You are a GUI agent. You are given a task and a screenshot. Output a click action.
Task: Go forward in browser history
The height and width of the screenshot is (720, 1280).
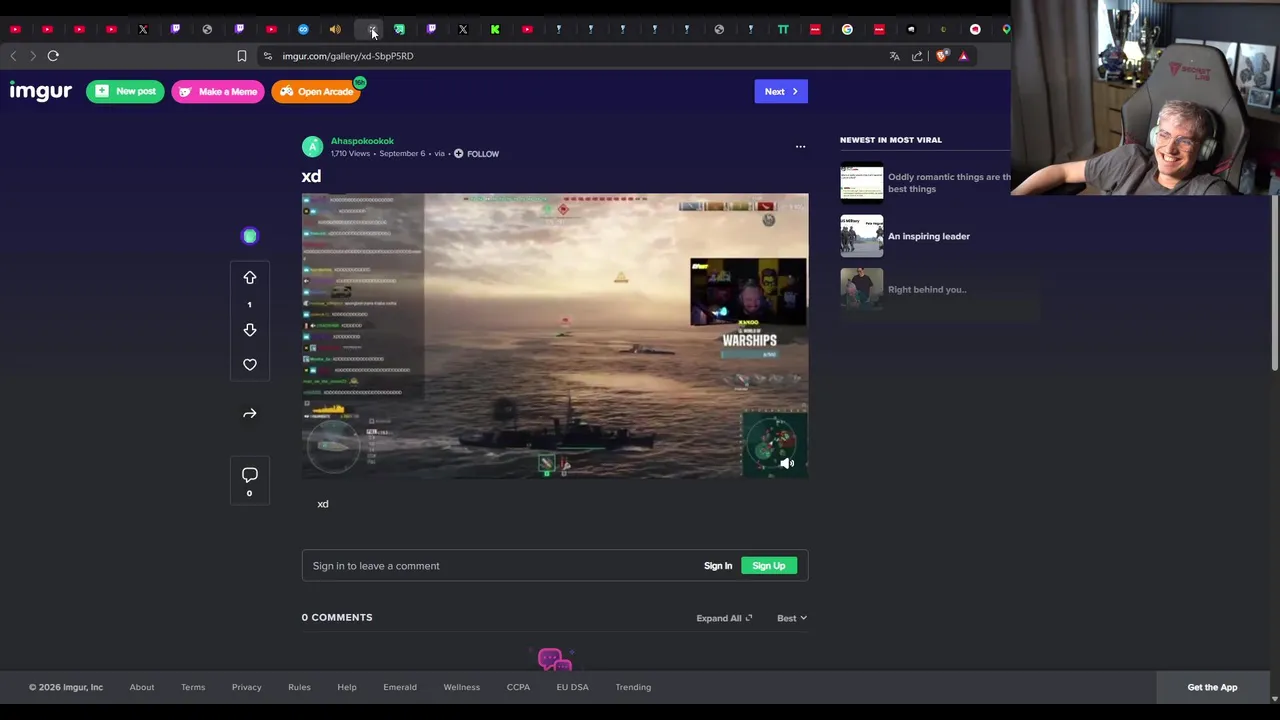pos(32,56)
